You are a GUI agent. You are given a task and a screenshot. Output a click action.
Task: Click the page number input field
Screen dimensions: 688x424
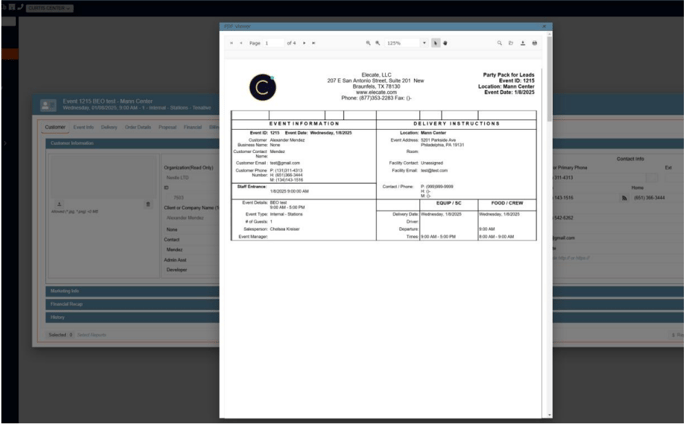click(x=273, y=43)
